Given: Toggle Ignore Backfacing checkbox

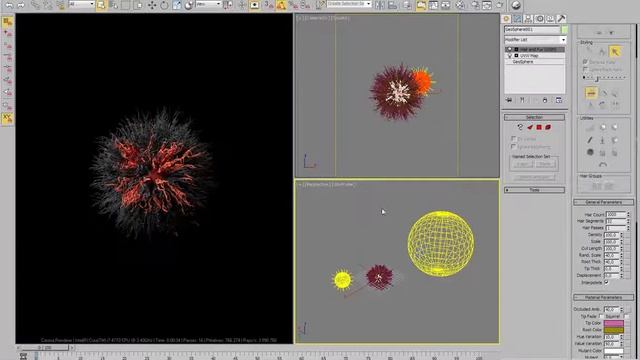Looking at the screenshot, I should pyautogui.click(x=514, y=147).
